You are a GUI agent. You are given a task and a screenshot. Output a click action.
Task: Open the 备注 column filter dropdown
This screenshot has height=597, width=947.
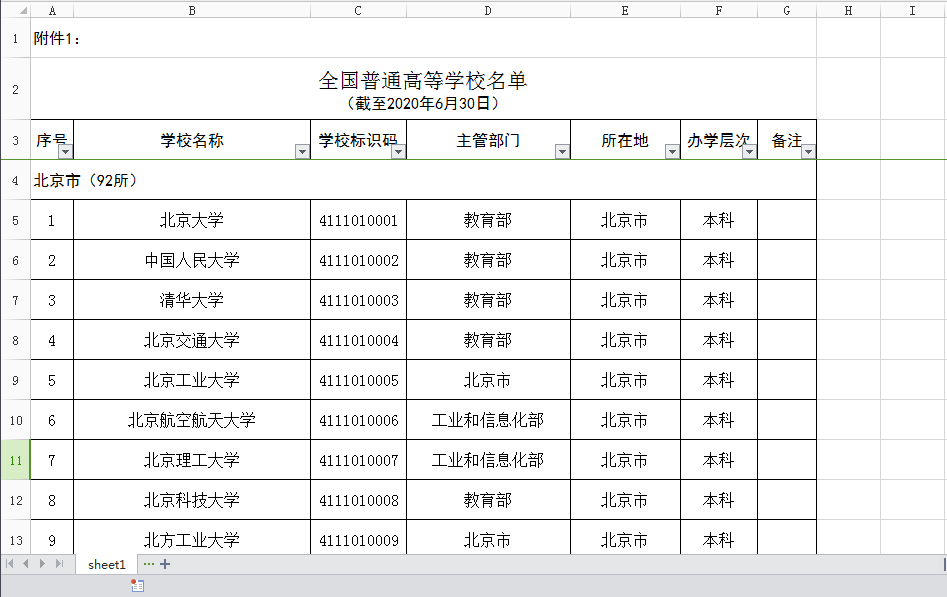pos(808,152)
